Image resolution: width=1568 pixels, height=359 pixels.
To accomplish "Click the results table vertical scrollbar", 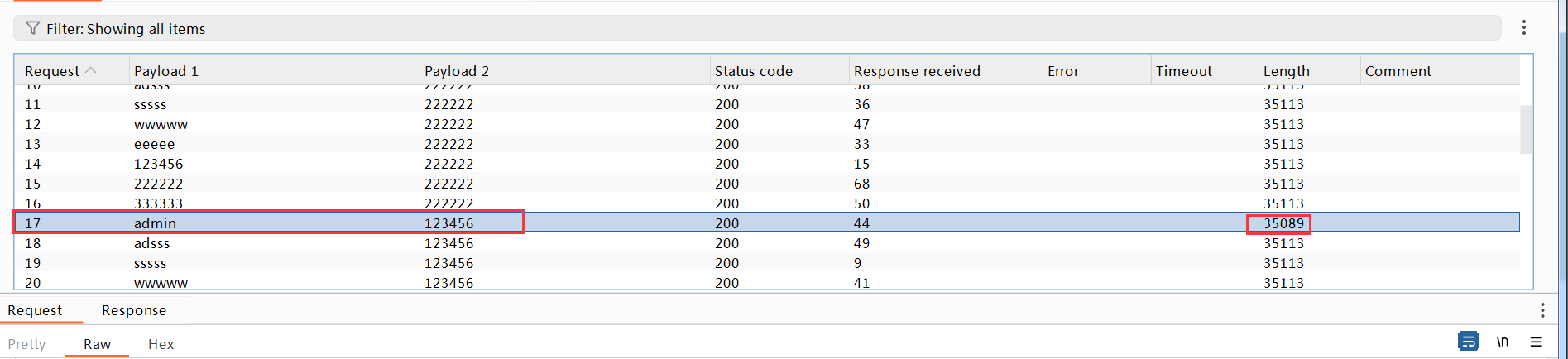I will coord(1526,129).
